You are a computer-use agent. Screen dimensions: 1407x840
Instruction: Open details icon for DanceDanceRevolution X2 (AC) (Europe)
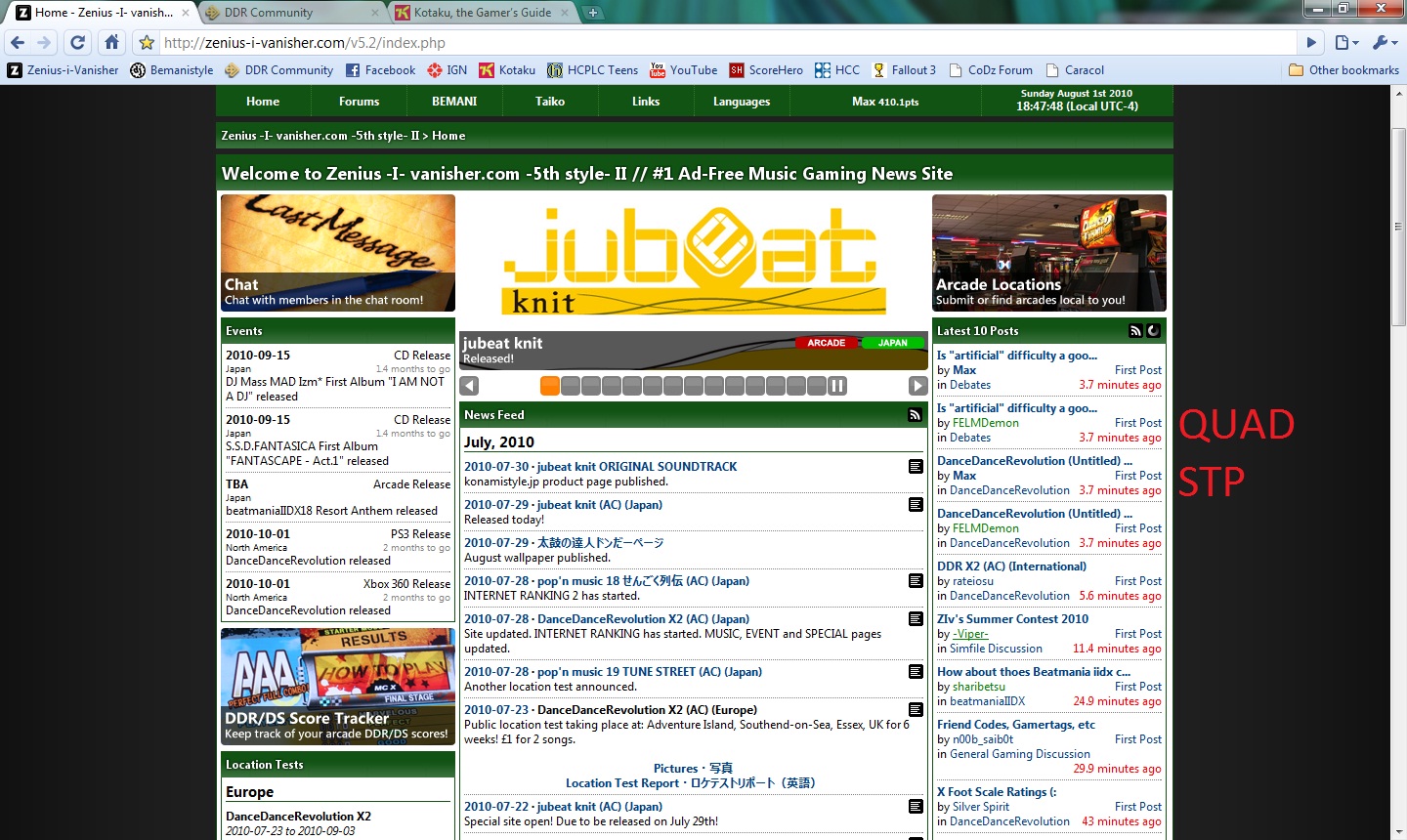click(x=916, y=710)
